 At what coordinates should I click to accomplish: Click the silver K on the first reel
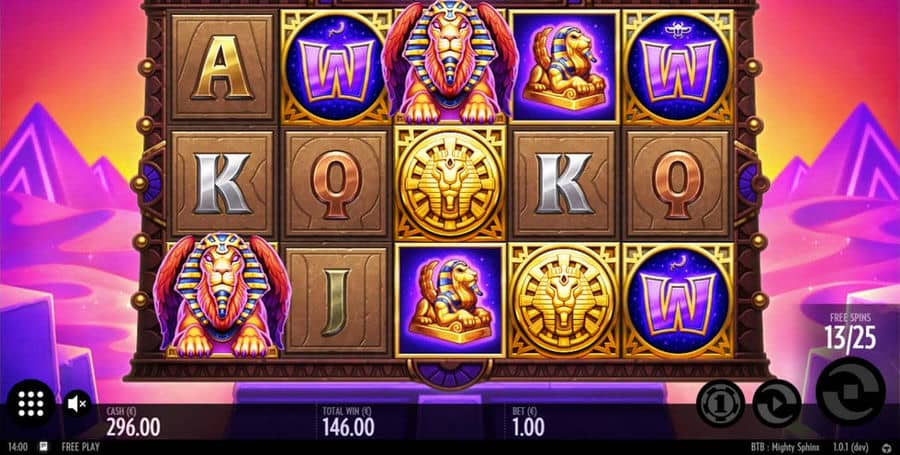click(x=222, y=183)
